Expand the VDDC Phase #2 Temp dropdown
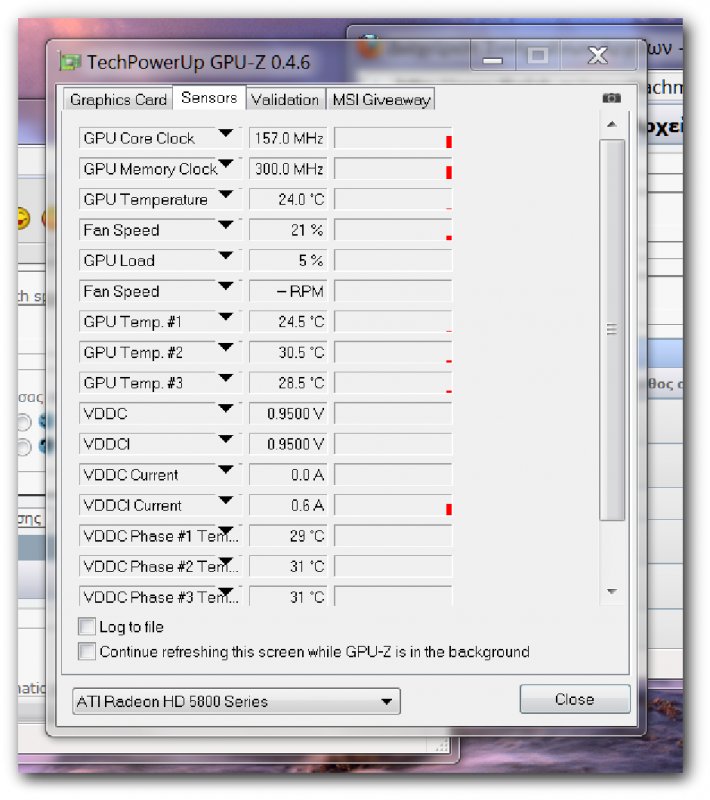Screen dimensions: 710x800 pos(225,562)
